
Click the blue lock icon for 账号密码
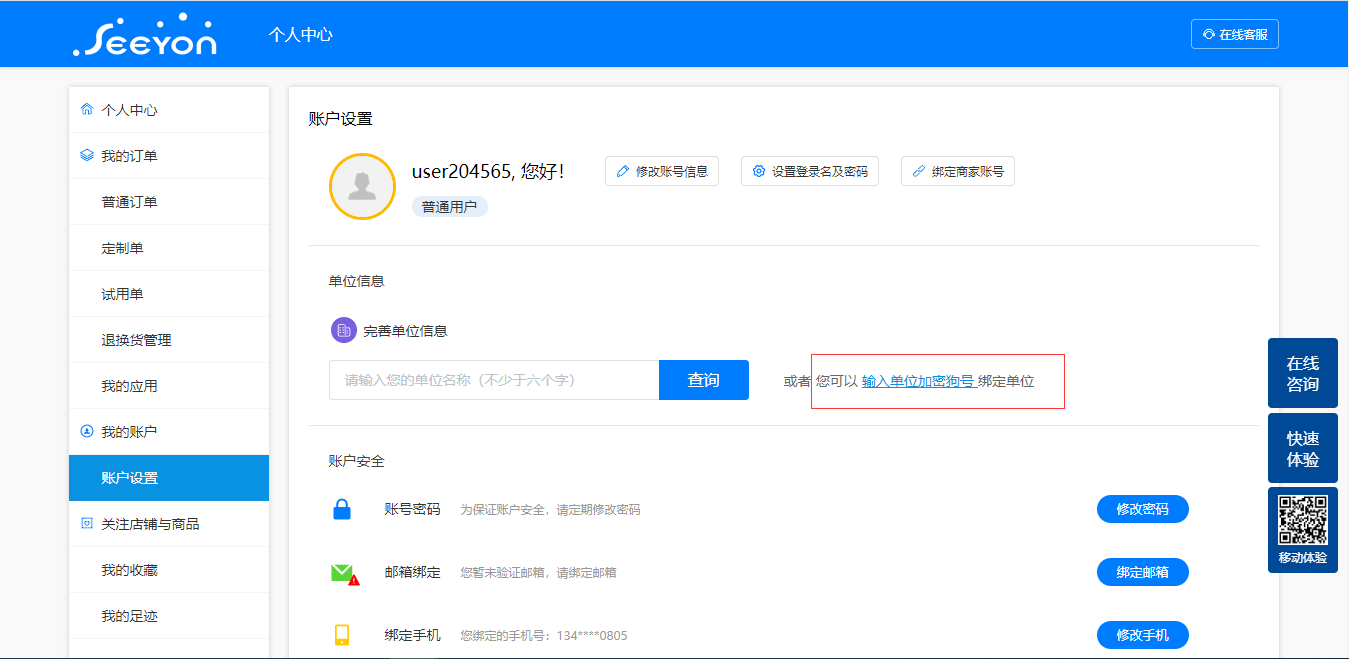coord(342,509)
